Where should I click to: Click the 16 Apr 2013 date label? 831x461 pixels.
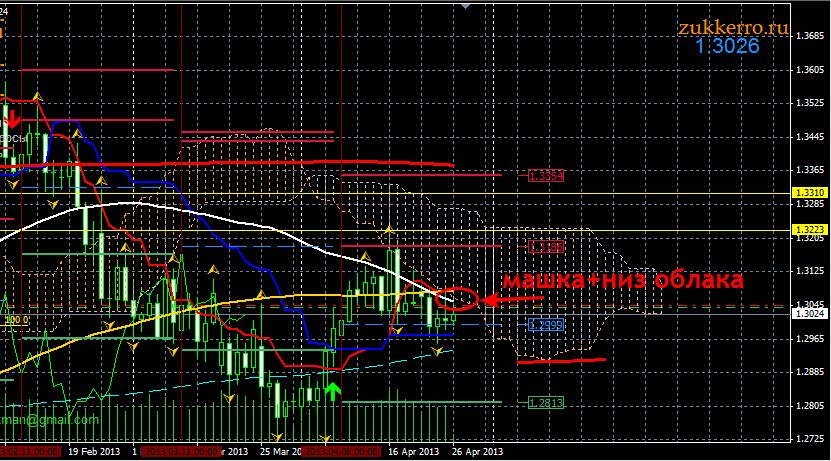413,452
